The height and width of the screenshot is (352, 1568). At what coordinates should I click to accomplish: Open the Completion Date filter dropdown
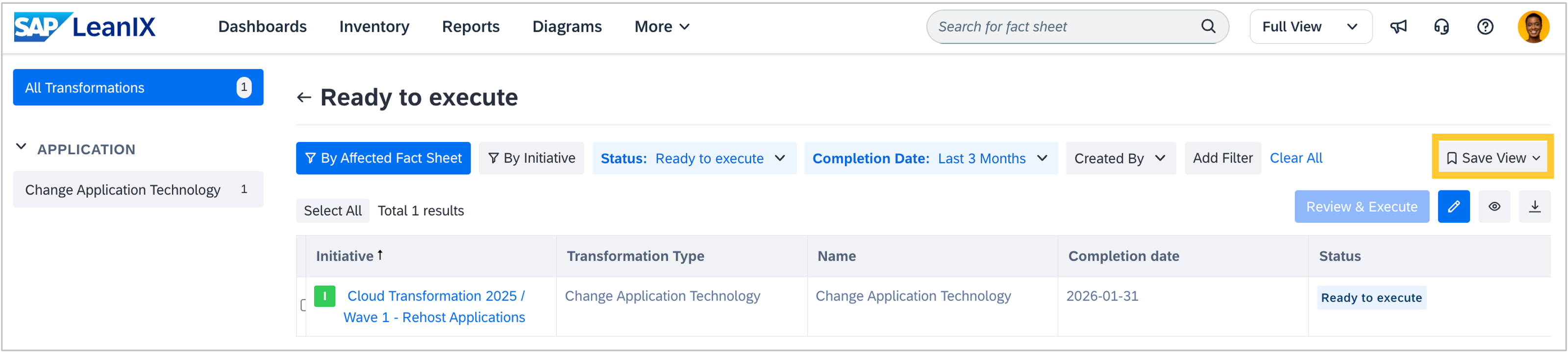[x=930, y=159]
